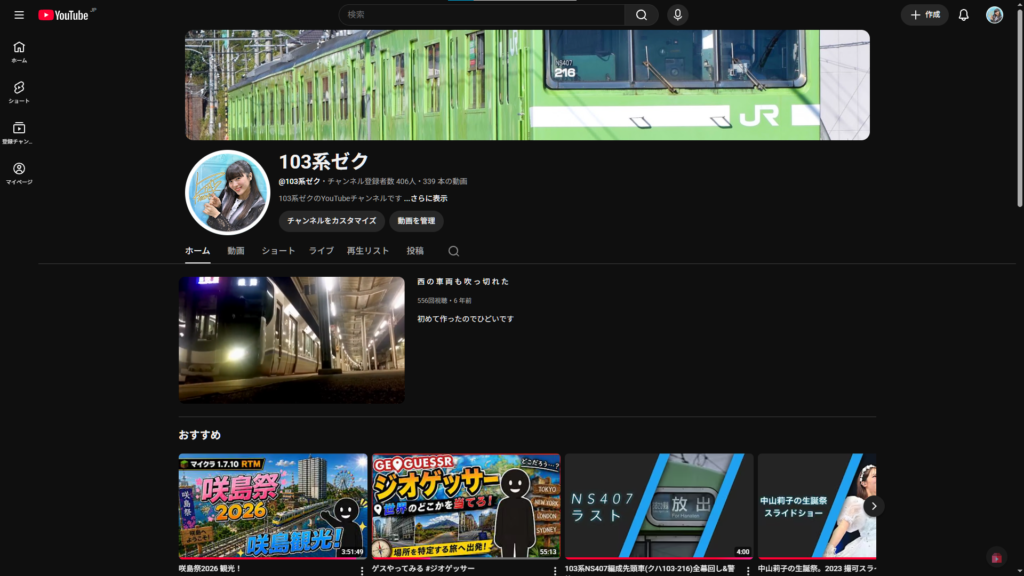Click チャンネルをカスタマイズ button
The width and height of the screenshot is (1024, 576).
(332, 221)
